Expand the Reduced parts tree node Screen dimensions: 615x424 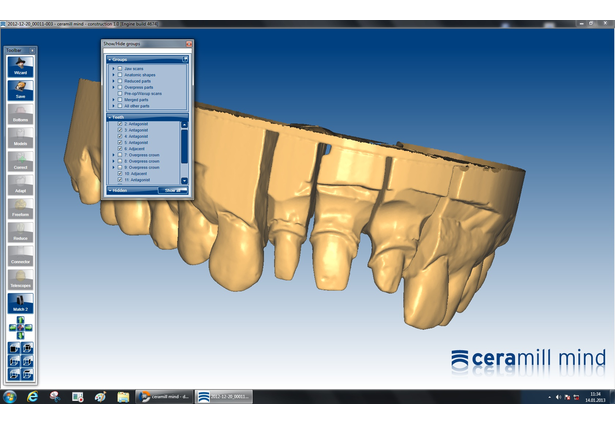tap(113, 81)
